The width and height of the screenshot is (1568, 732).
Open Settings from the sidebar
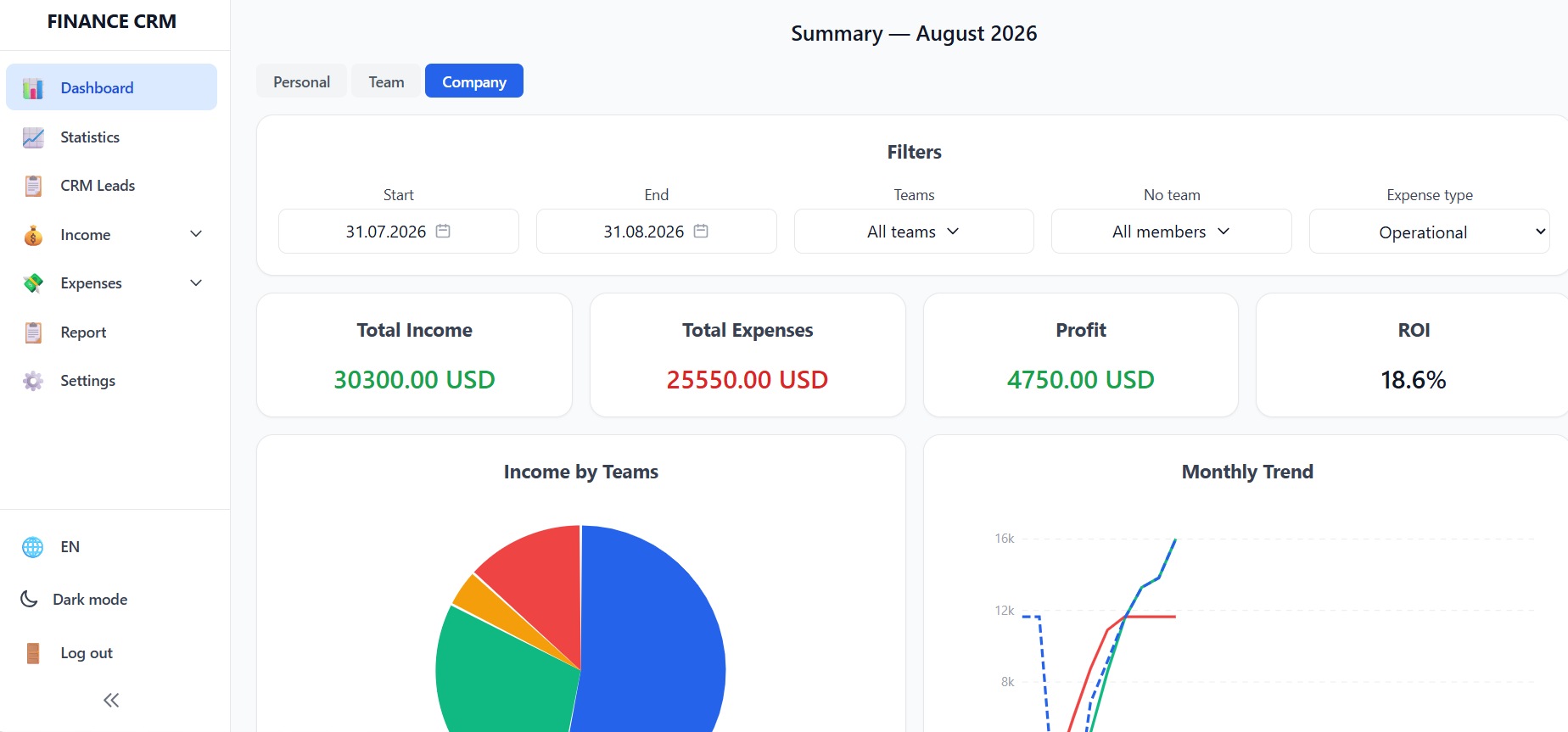click(x=111, y=380)
